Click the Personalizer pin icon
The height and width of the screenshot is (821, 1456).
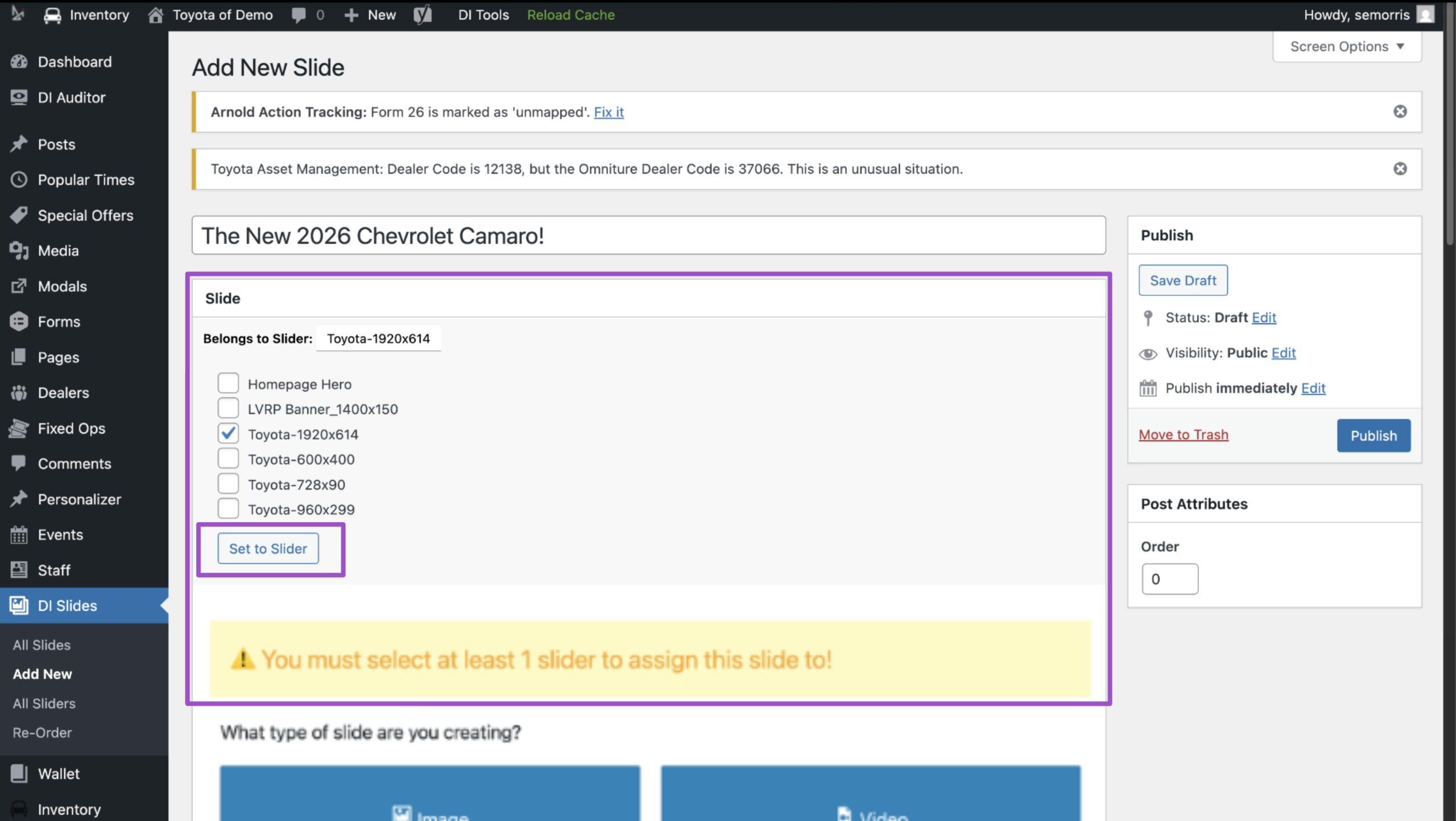(x=19, y=499)
